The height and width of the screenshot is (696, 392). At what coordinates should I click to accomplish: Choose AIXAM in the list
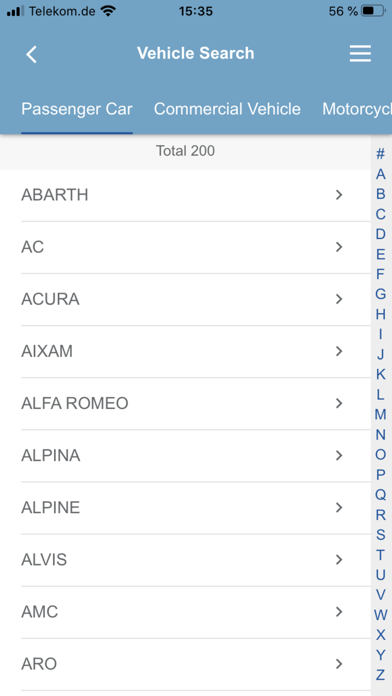(x=196, y=352)
